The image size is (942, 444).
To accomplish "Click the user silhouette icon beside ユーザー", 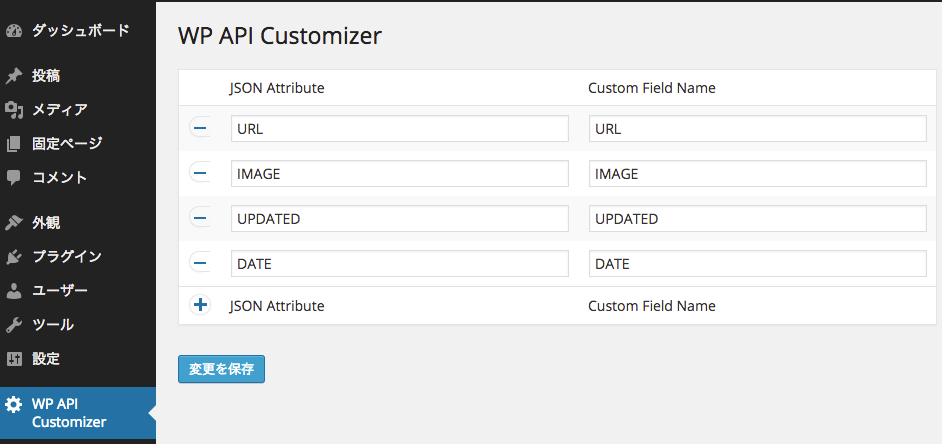I will click(13, 291).
